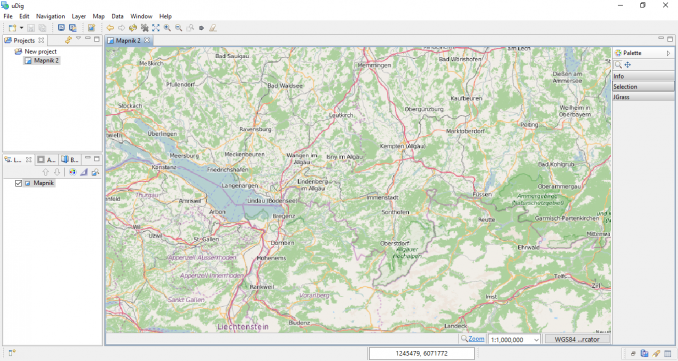Open the layer style palette icon
This screenshot has height=361, width=678.
coord(72,172)
